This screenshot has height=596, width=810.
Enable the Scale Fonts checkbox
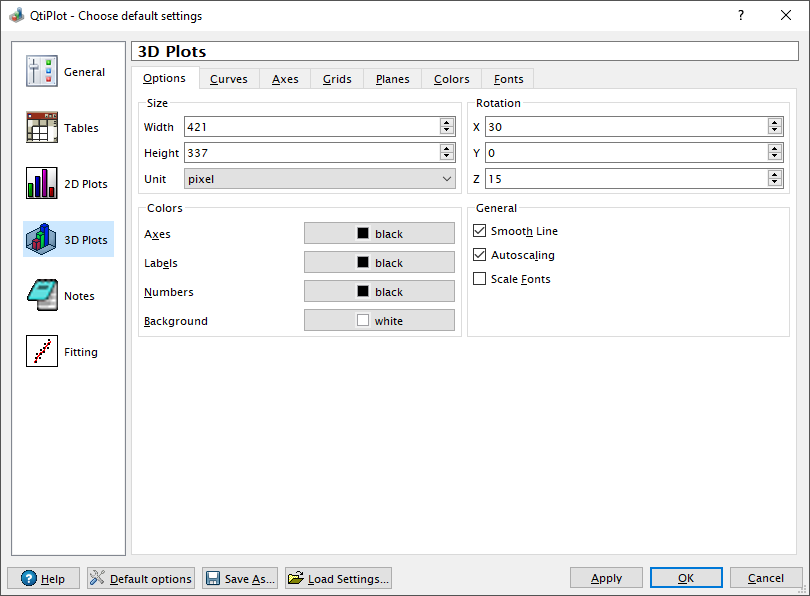coord(480,279)
